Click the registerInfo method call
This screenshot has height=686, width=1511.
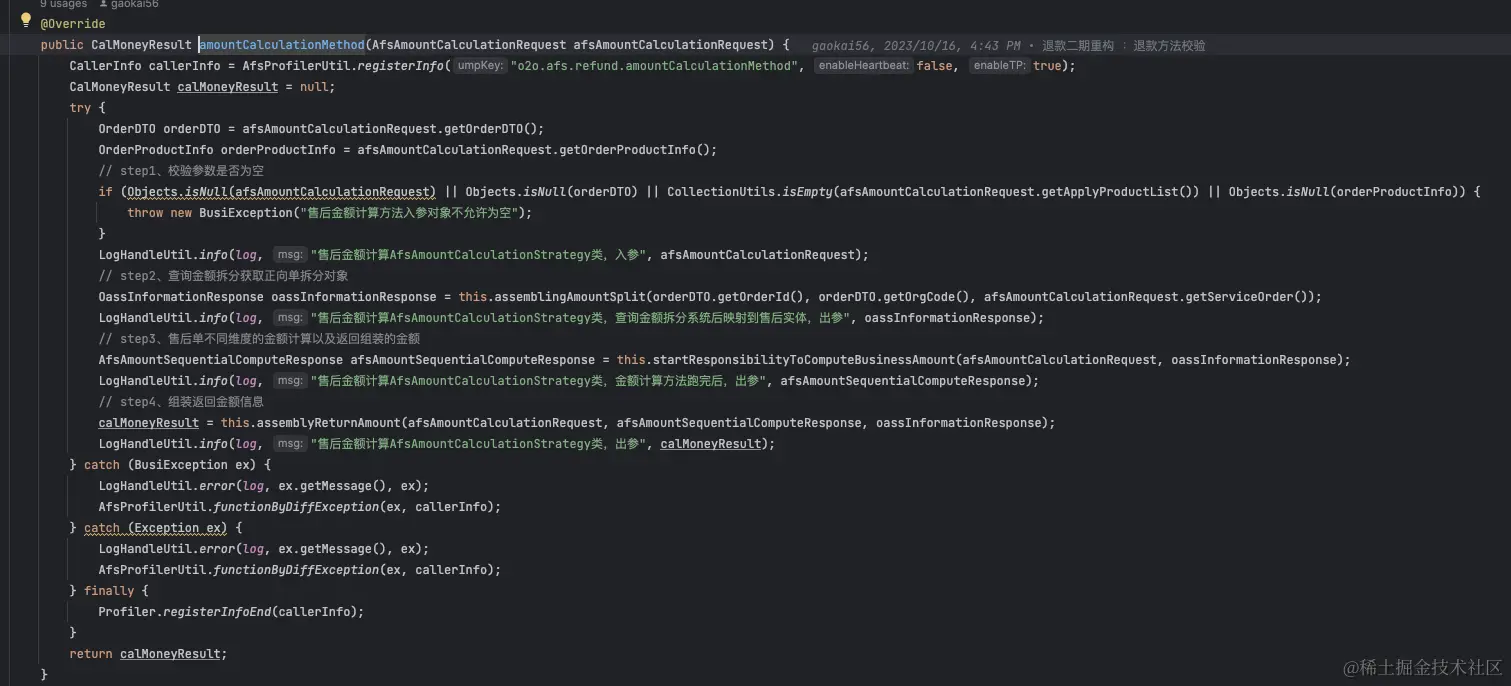tap(401, 66)
